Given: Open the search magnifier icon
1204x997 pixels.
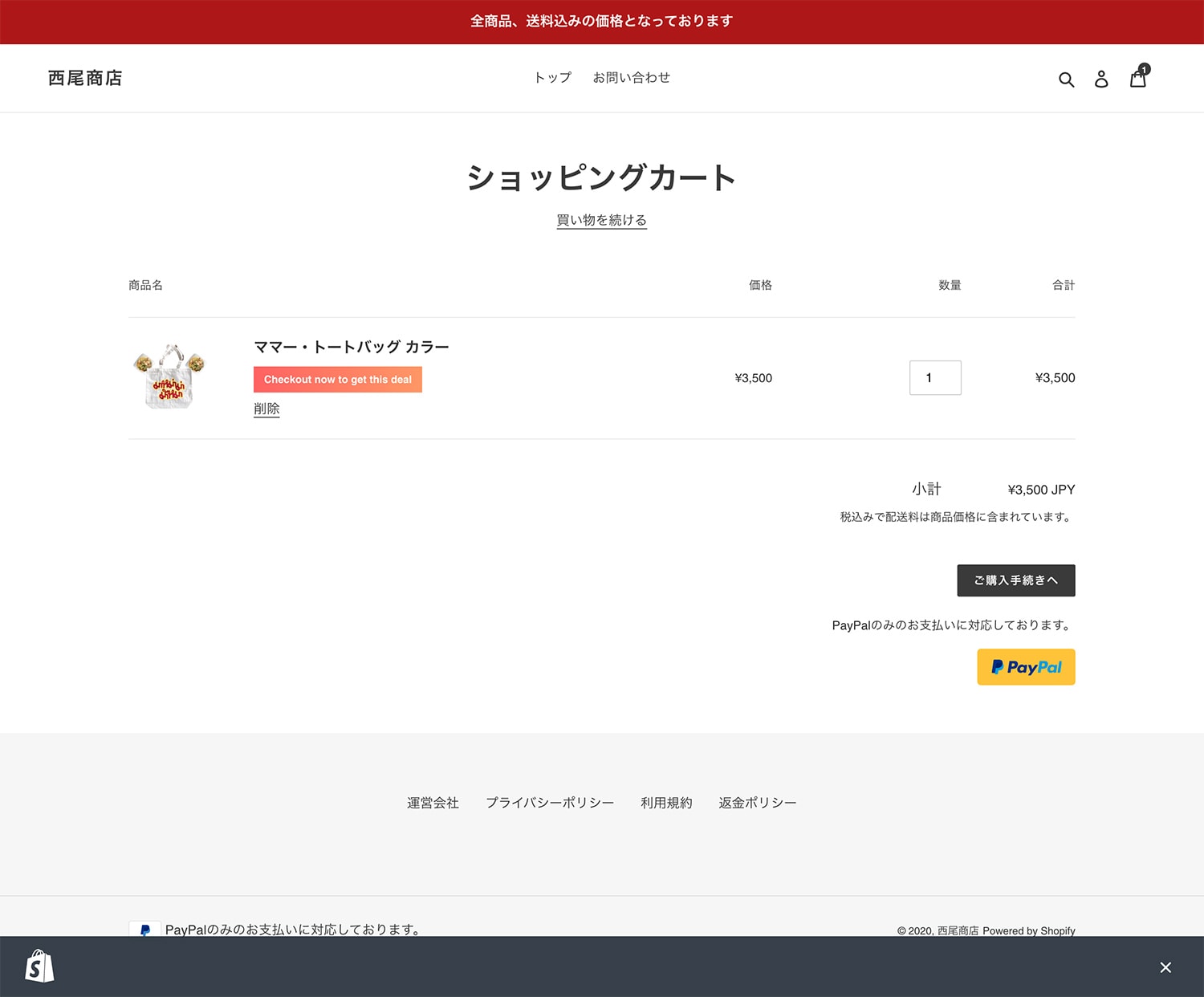Looking at the screenshot, I should (1066, 79).
